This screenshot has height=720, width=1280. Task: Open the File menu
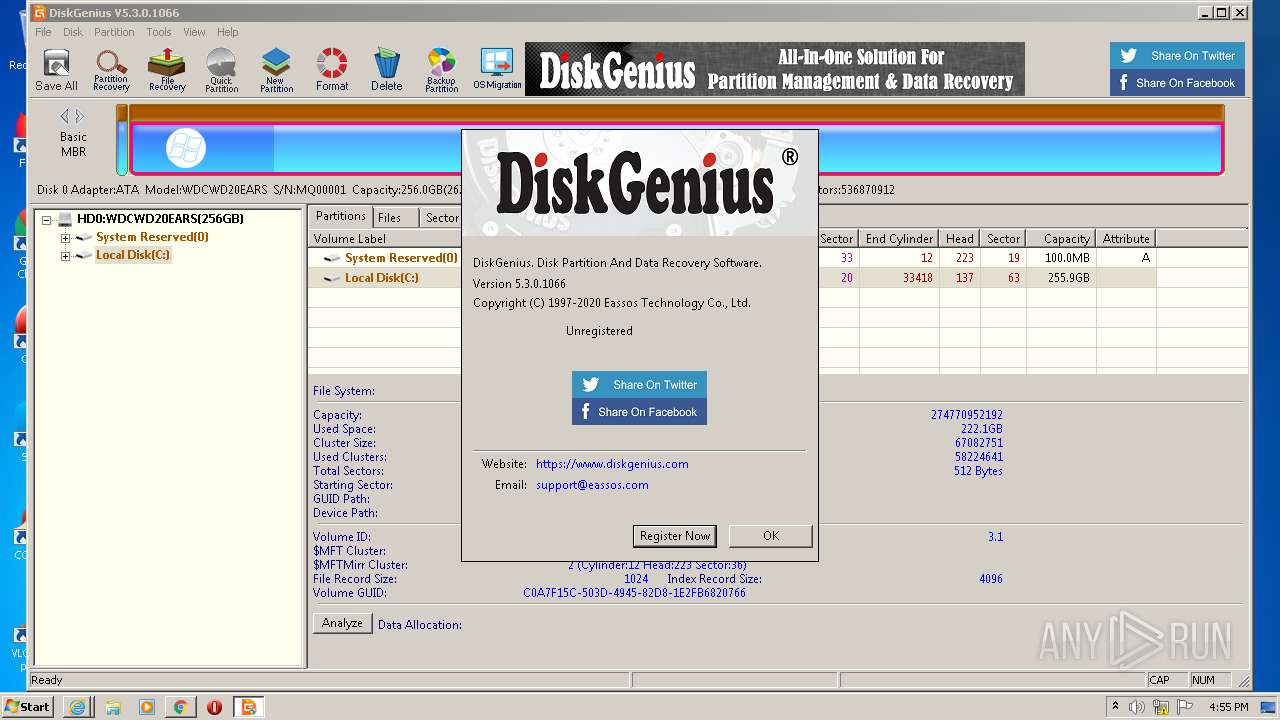point(43,32)
